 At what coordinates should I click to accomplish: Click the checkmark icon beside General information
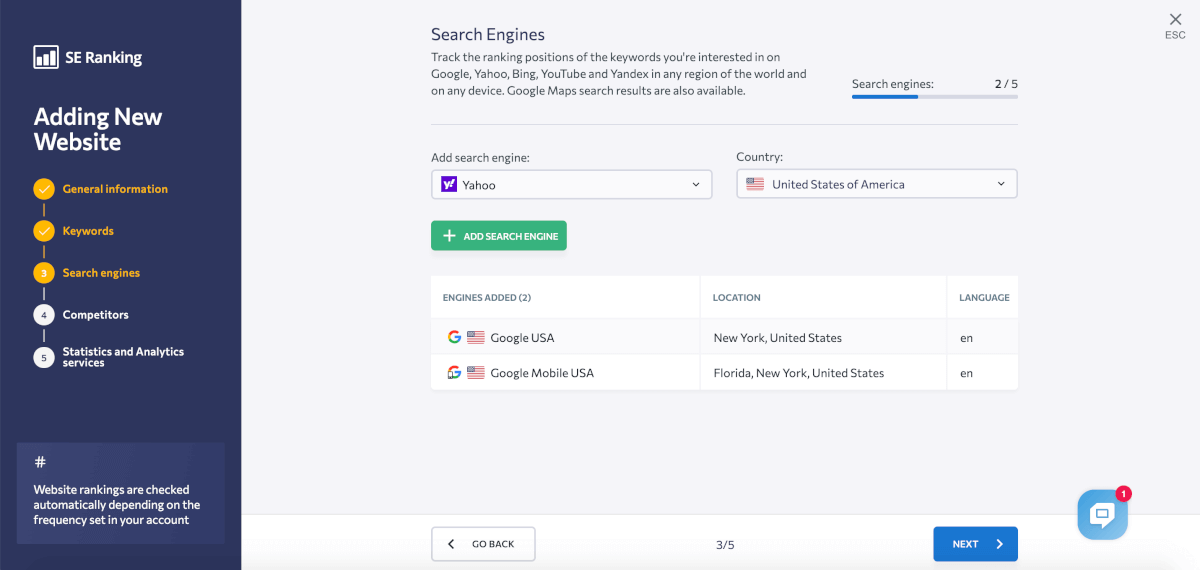click(x=43, y=189)
